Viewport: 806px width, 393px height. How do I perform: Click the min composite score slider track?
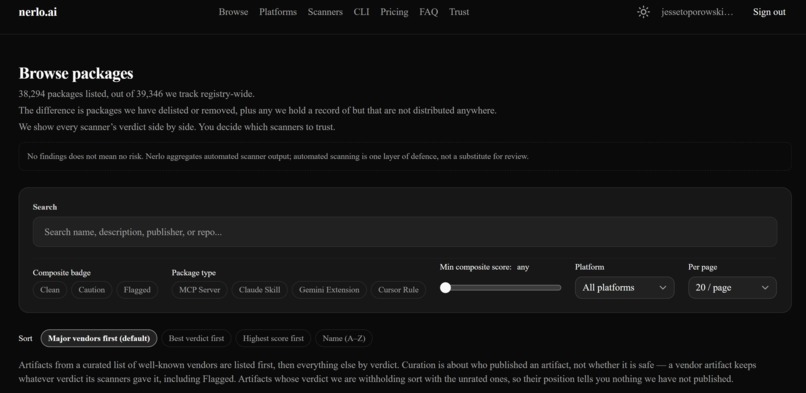click(x=501, y=288)
